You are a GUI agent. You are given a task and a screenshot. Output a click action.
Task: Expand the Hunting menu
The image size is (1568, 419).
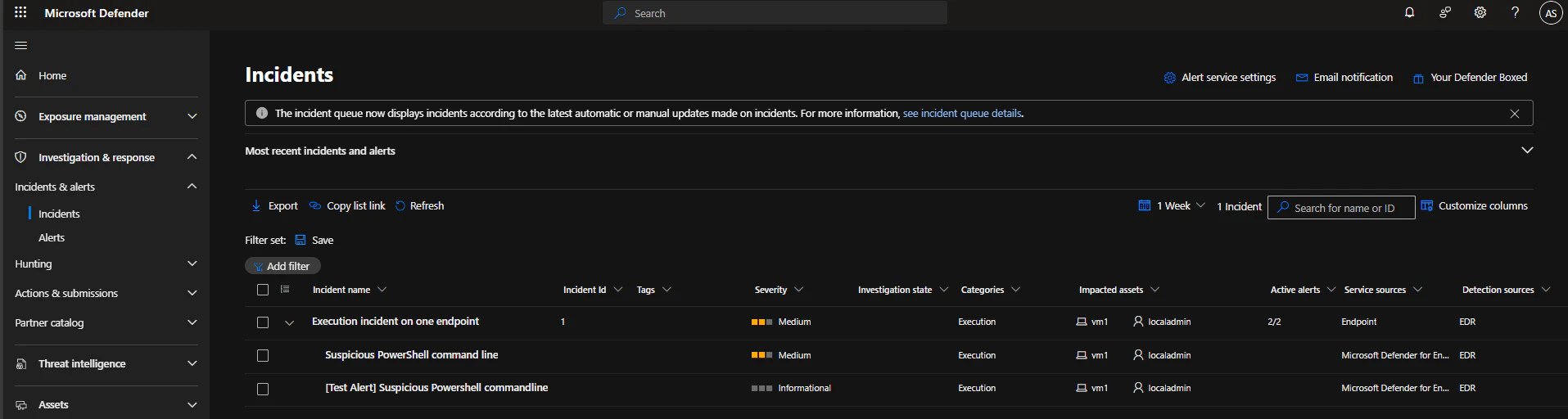coord(192,264)
